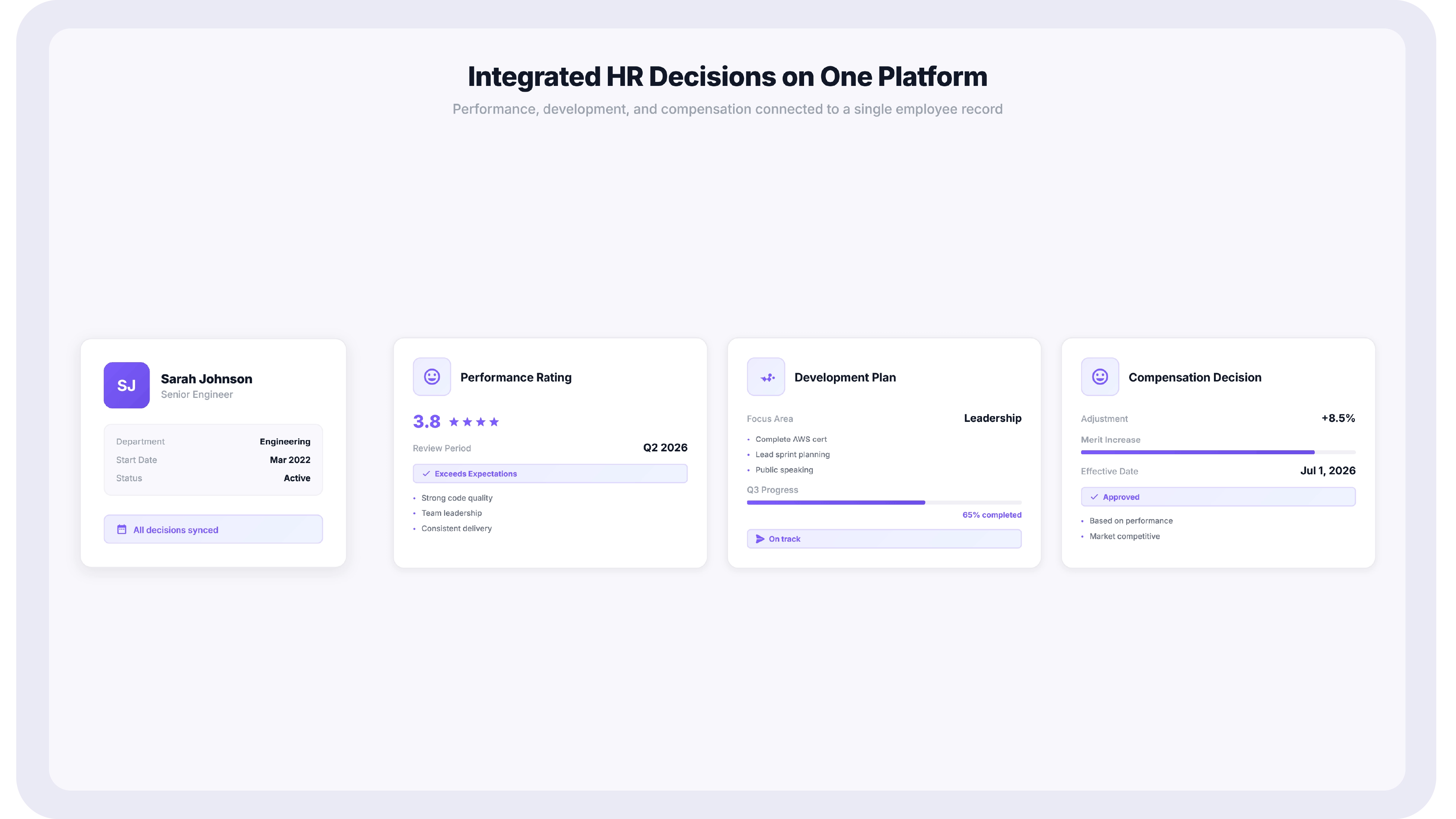Click the Market competitive bullet

[1124, 537]
